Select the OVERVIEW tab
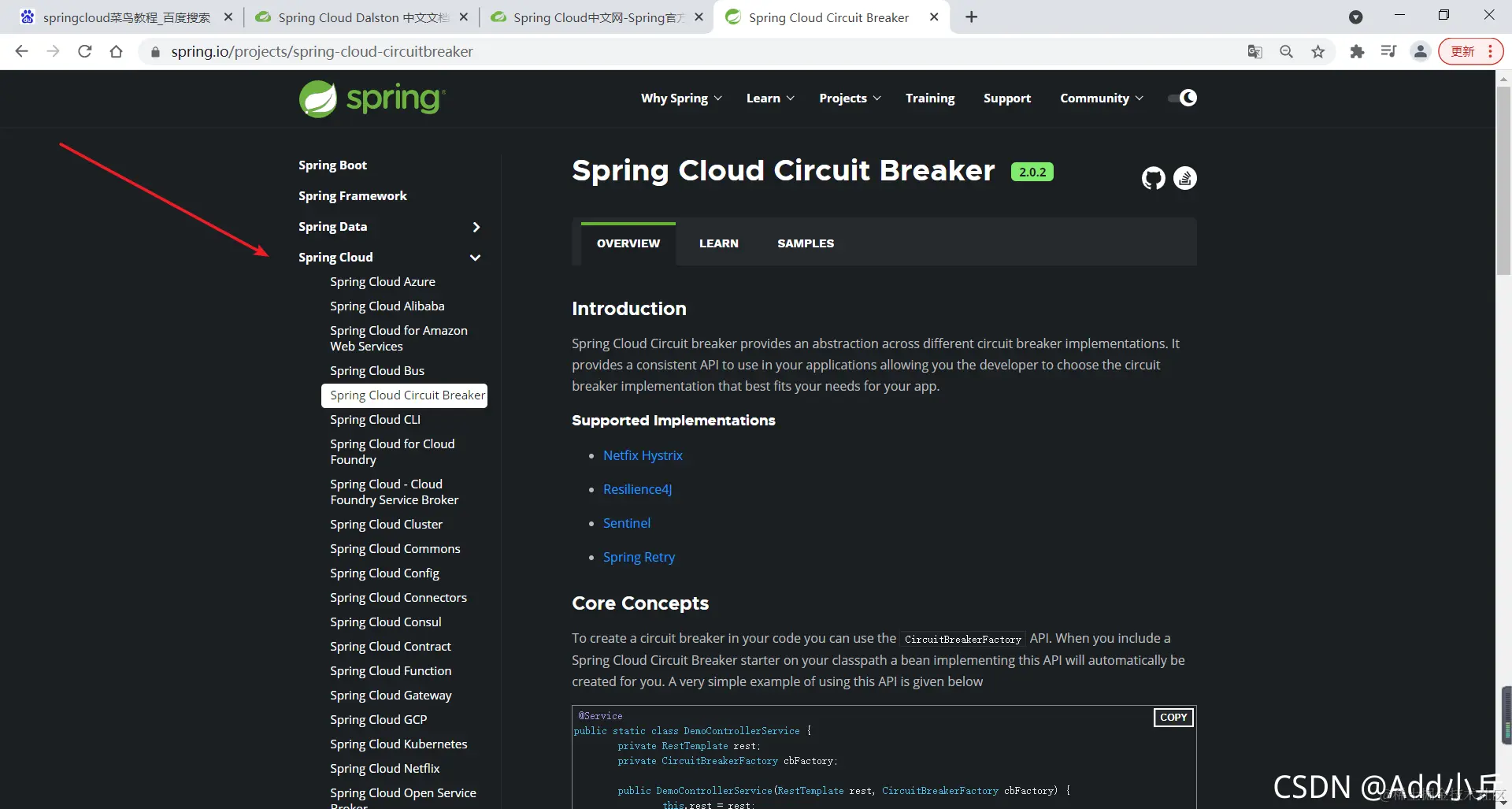This screenshot has width=1512, height=809. 628,243
